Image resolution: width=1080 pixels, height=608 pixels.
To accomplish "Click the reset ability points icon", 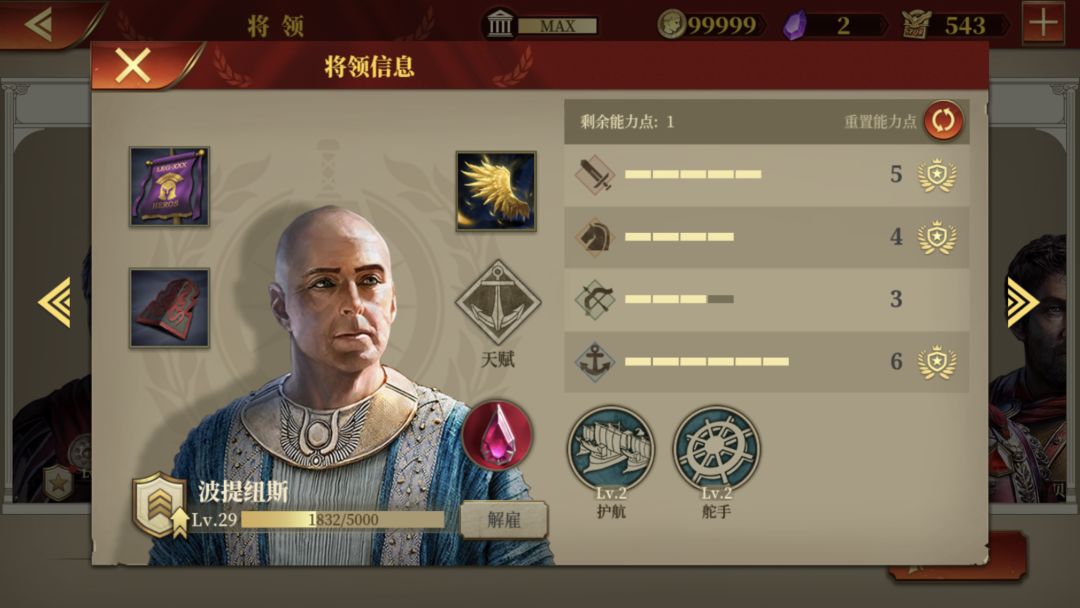I will [x=943, y=120].
